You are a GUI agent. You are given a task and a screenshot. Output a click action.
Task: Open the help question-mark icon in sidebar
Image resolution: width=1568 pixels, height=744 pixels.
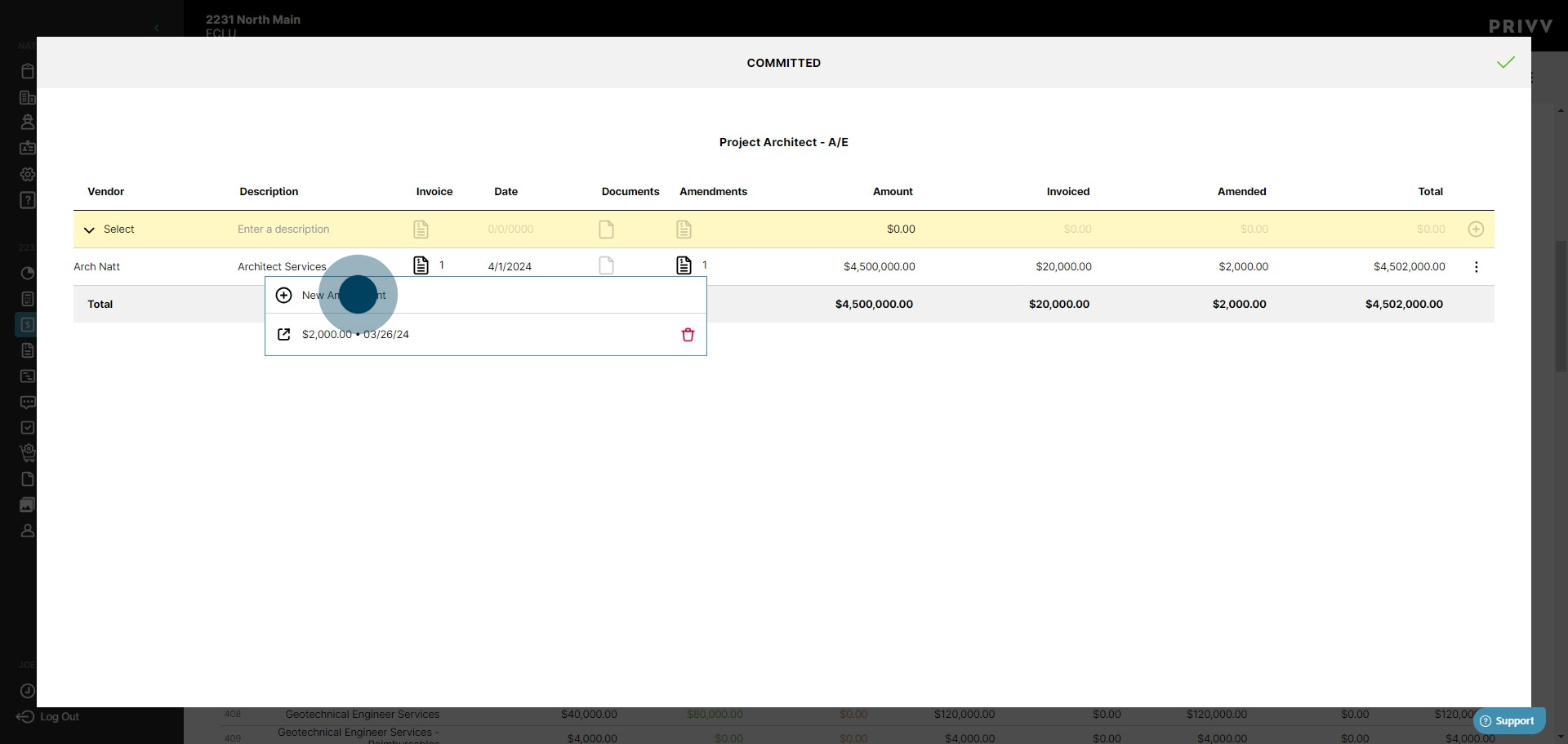(27, 200)
